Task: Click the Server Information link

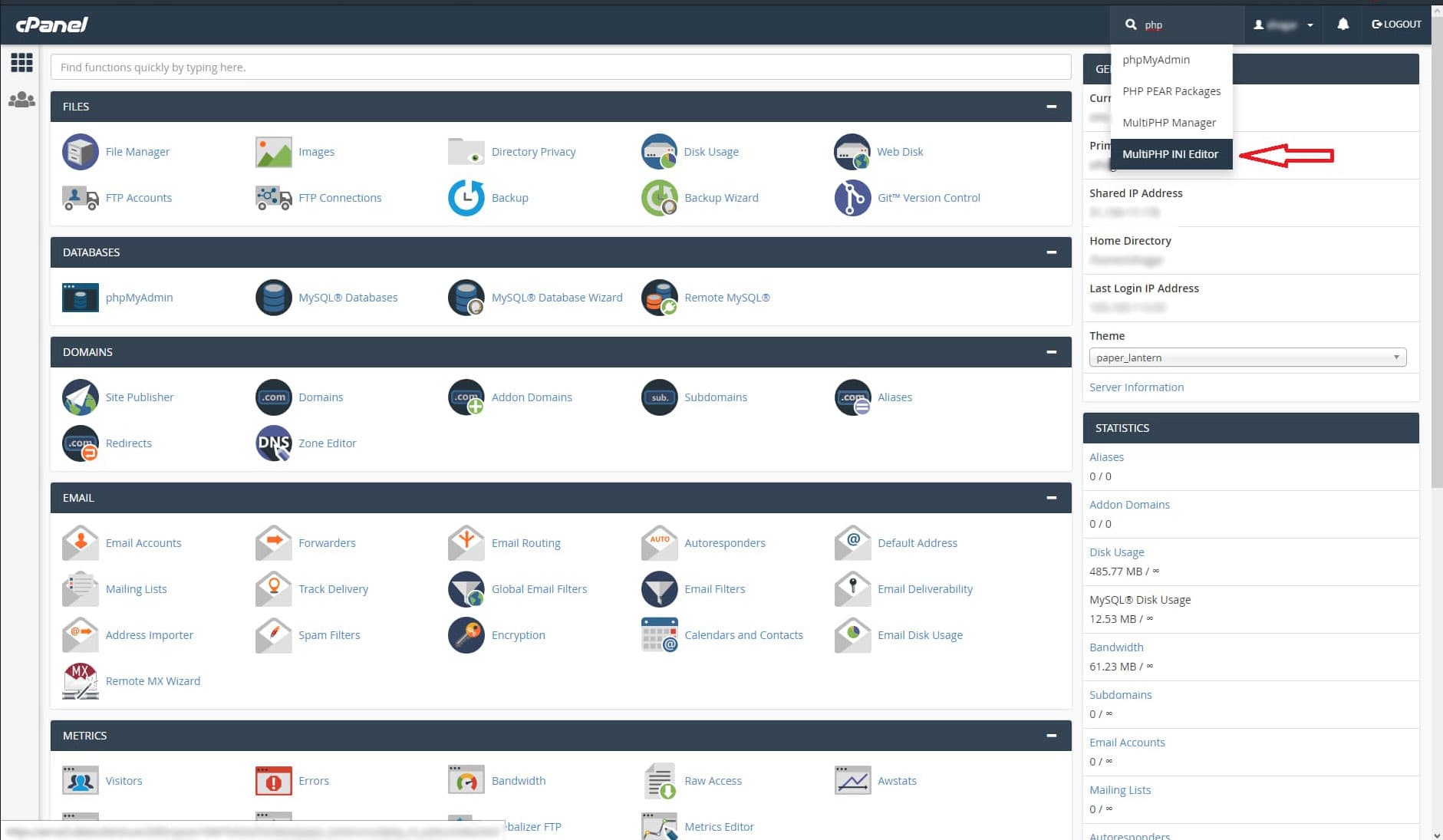Action: [x=1136, y=387]
